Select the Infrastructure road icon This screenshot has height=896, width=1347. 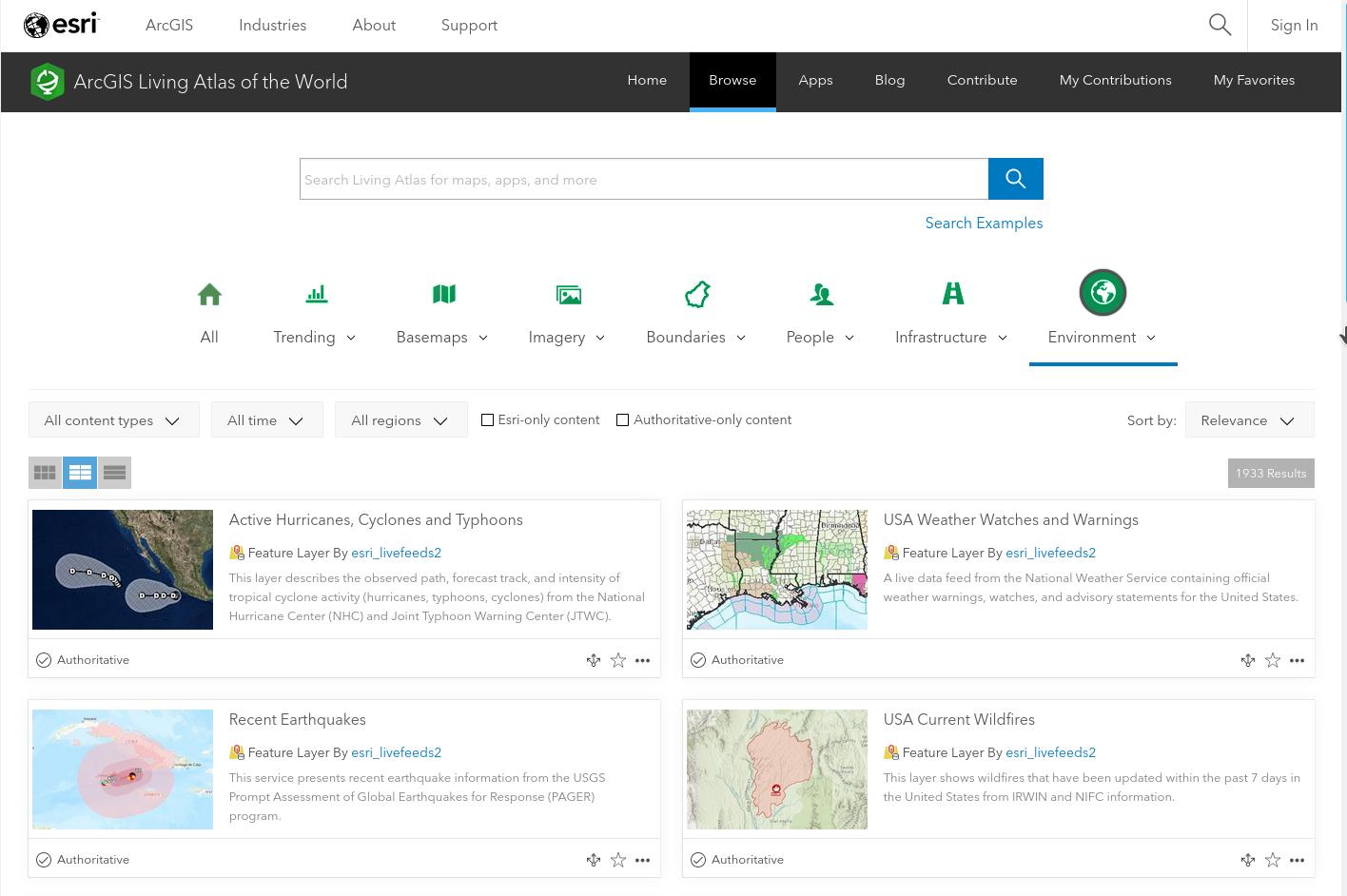click(953, 294)
